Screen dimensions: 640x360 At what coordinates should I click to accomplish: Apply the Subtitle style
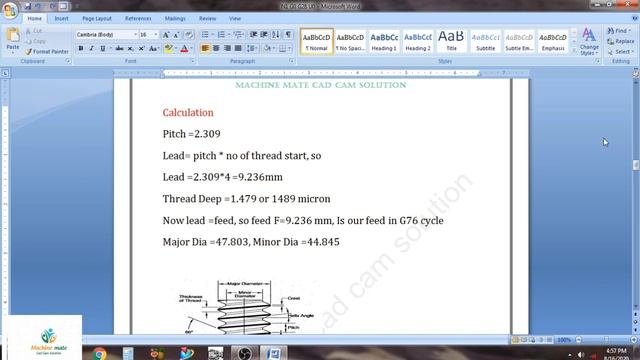click(x=485, y=41)
